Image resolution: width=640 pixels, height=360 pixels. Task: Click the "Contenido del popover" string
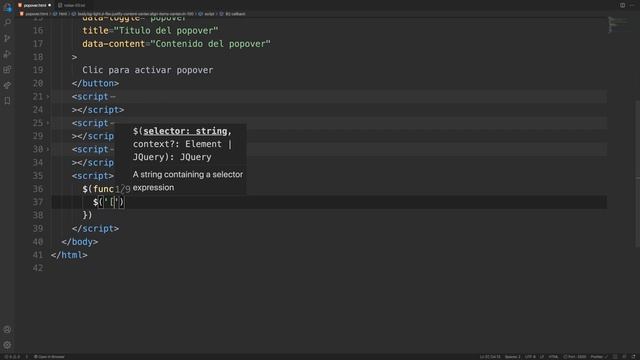click(211, 44)
